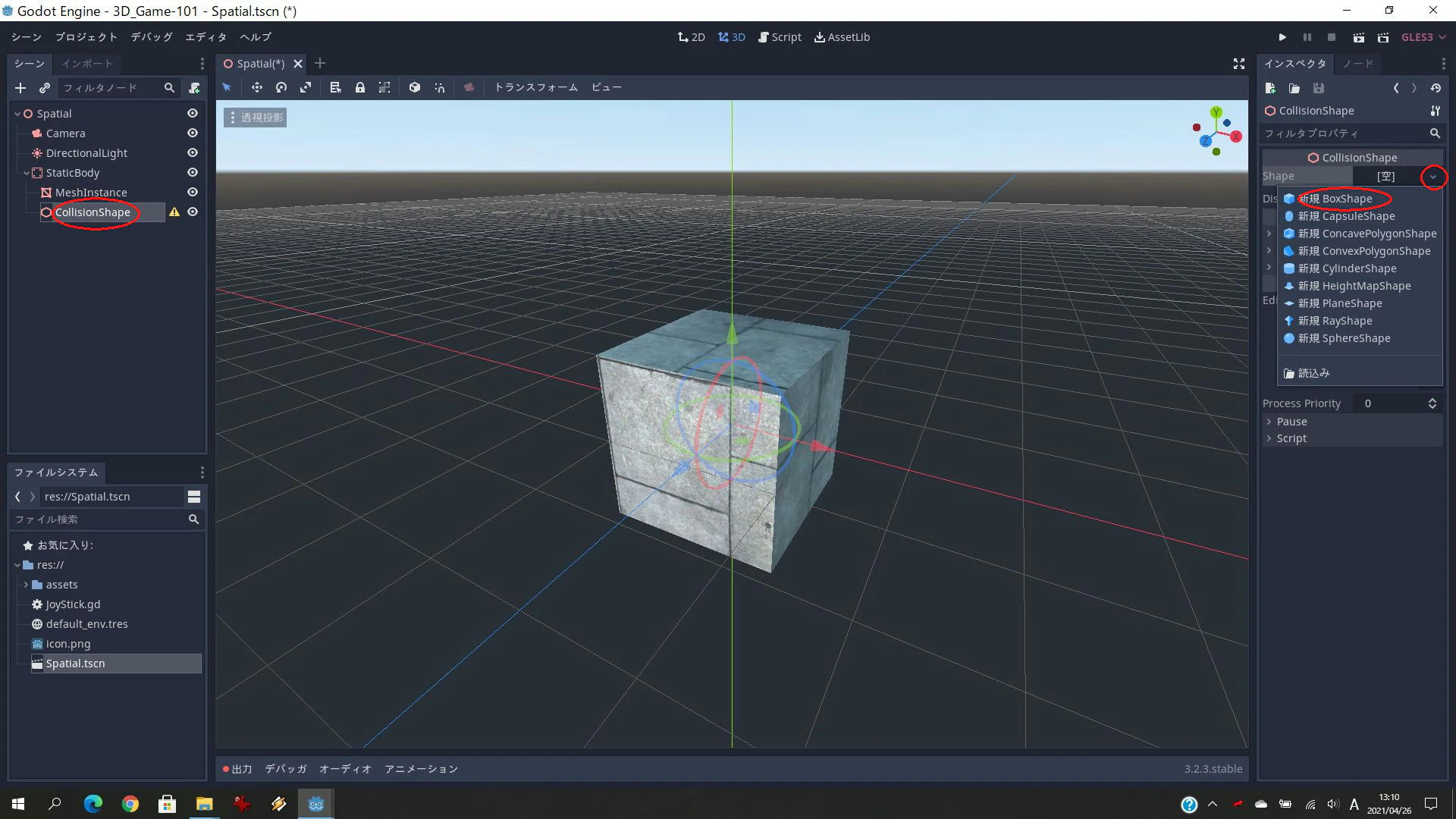The height and width of the screenshot is (819, 1456).
Task: Click the lock selected object icon
Action: (x=360, y=87)
